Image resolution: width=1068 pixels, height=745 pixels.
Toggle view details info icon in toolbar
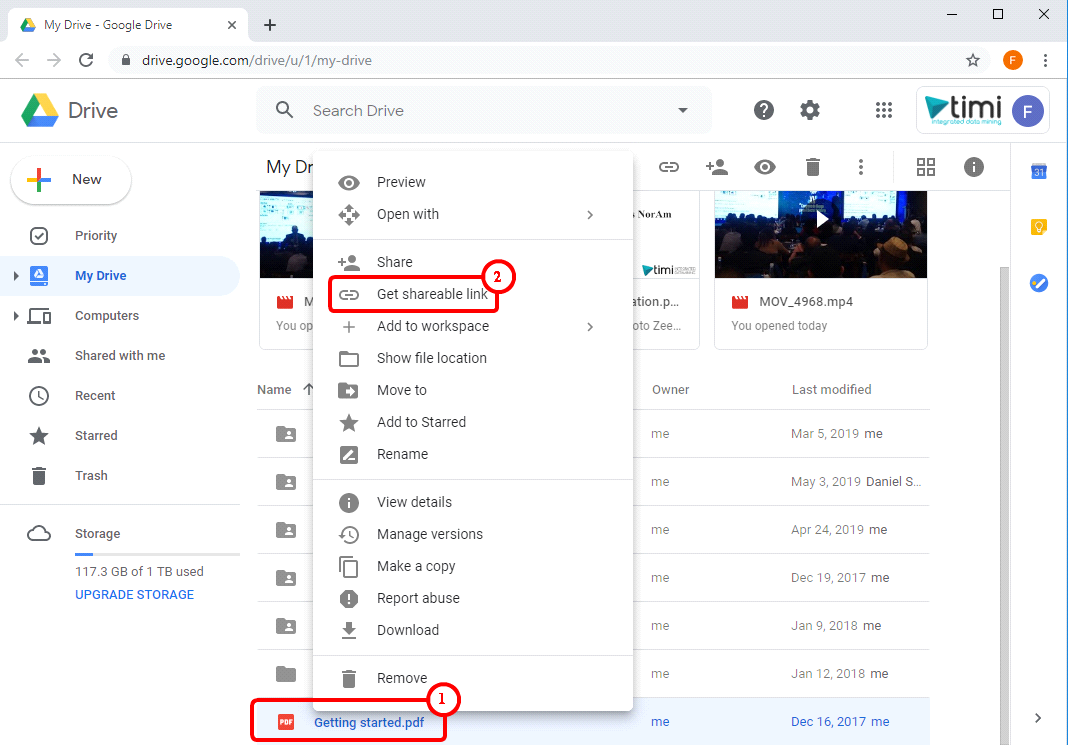pyautogui.click(x=973, y=167)
